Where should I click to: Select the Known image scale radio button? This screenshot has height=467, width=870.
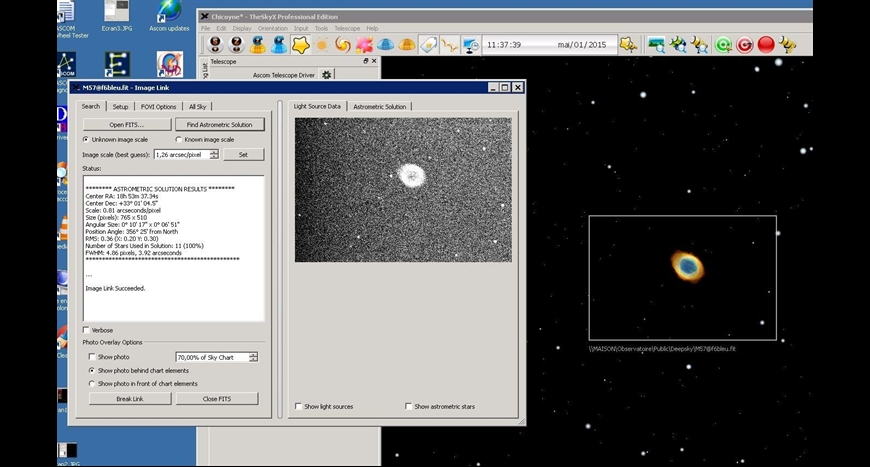click(179, 139)
